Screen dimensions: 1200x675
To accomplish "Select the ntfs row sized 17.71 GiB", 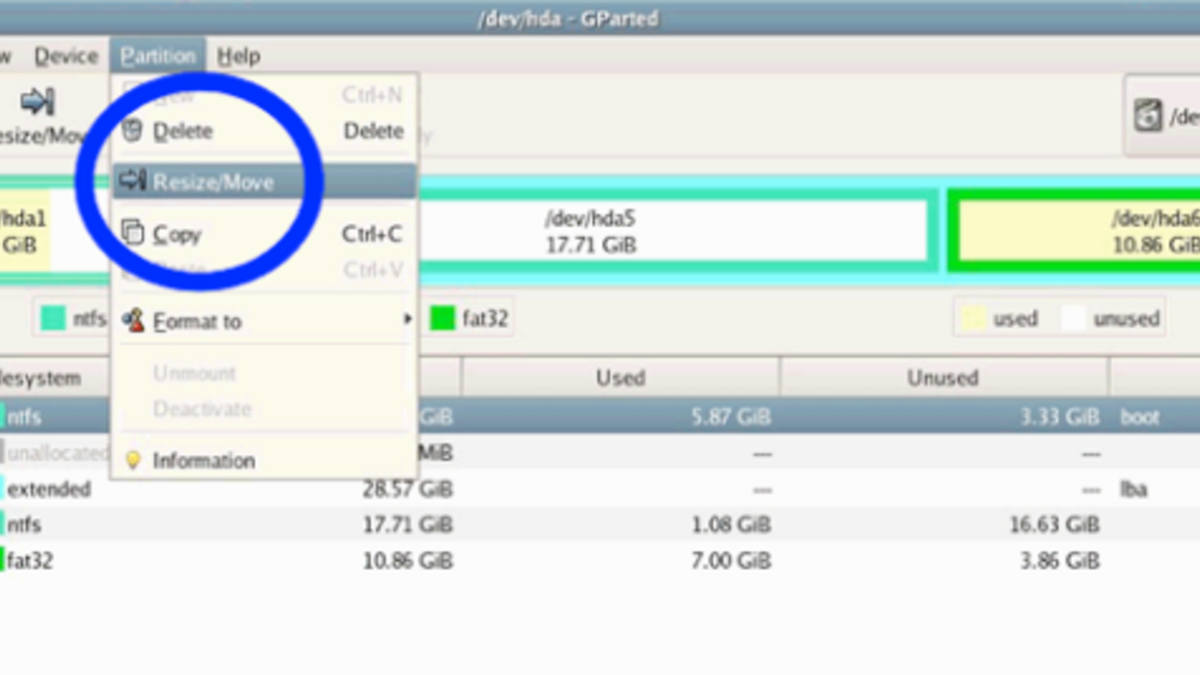I will click(x=600, y=525).
